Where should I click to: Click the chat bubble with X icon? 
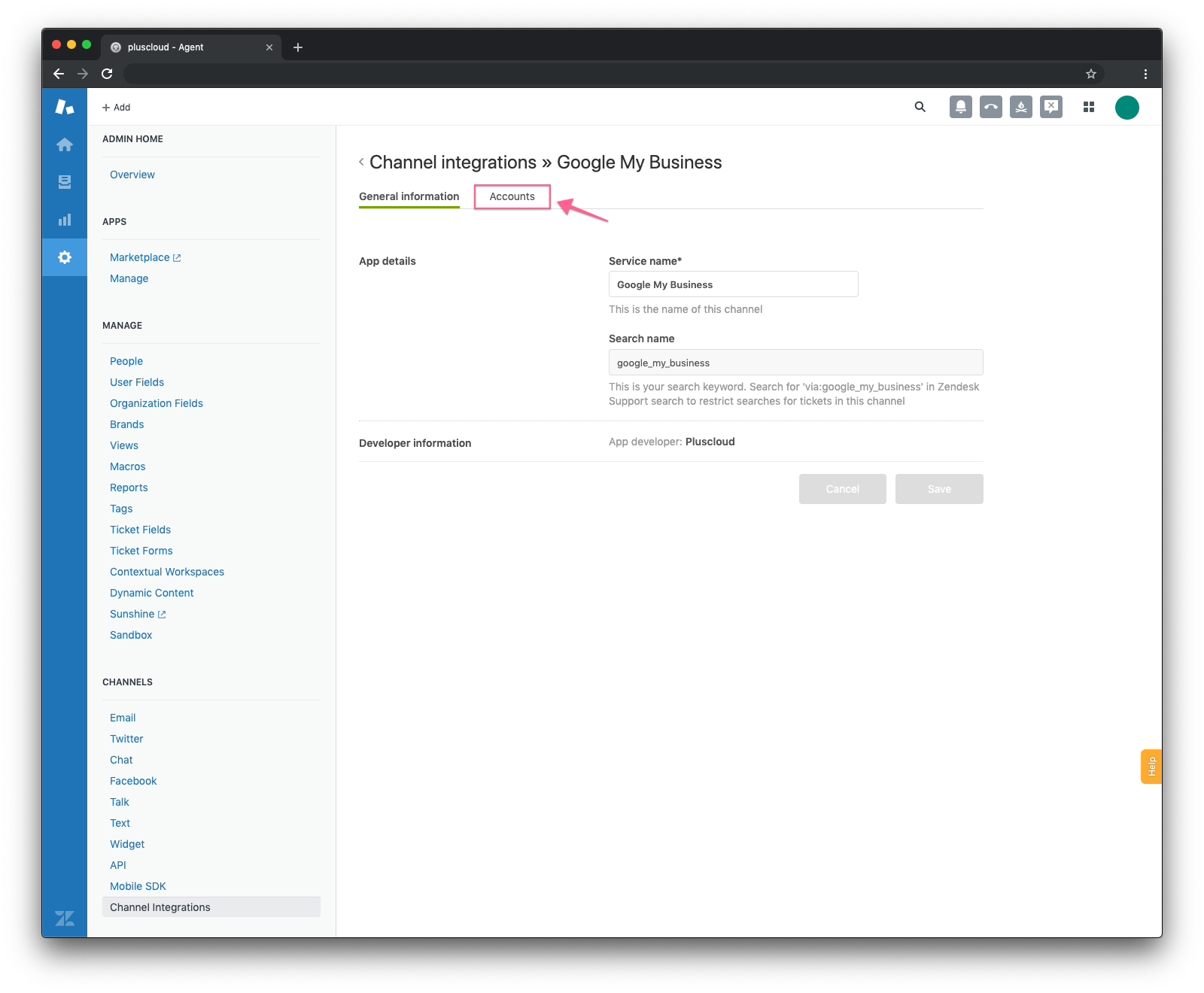point(1051,107)
